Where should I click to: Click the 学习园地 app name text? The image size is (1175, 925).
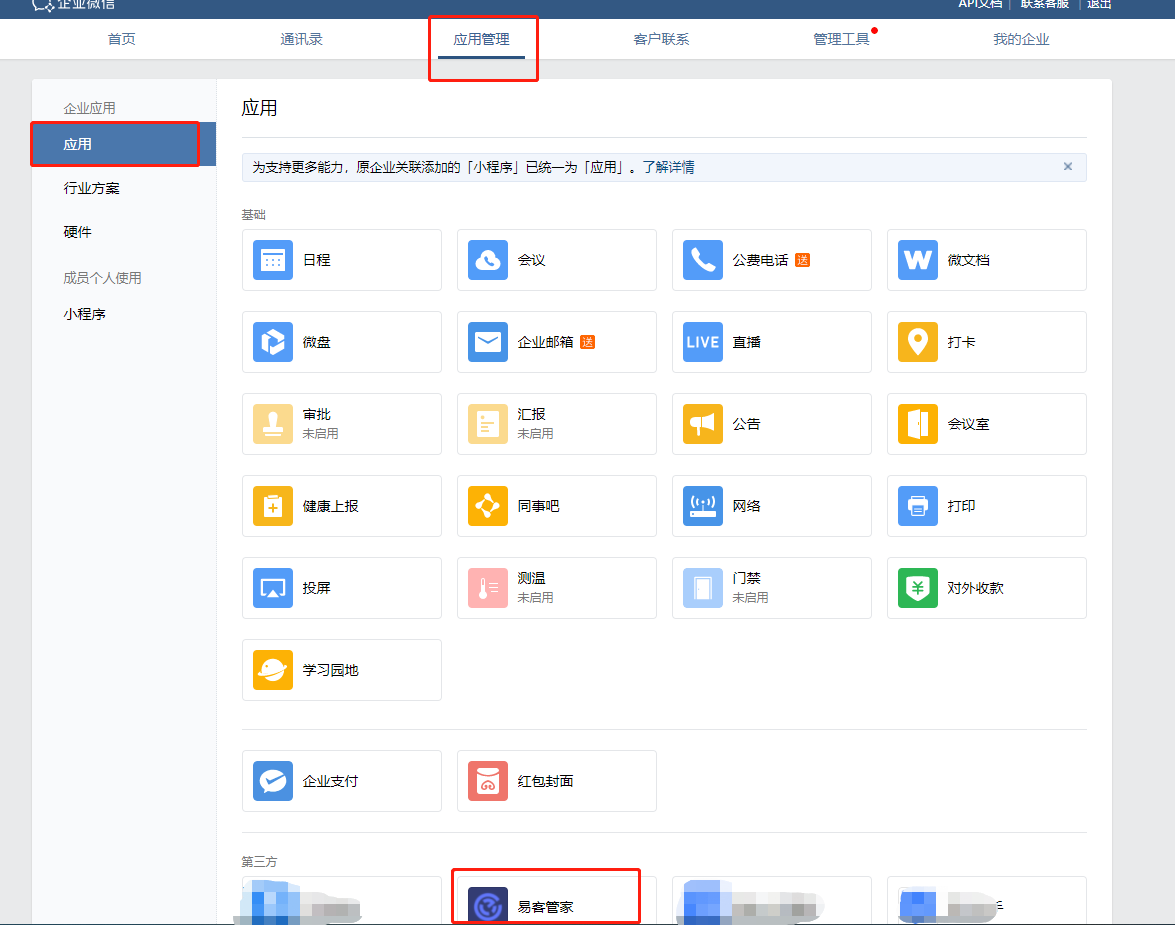coord(330,669)
